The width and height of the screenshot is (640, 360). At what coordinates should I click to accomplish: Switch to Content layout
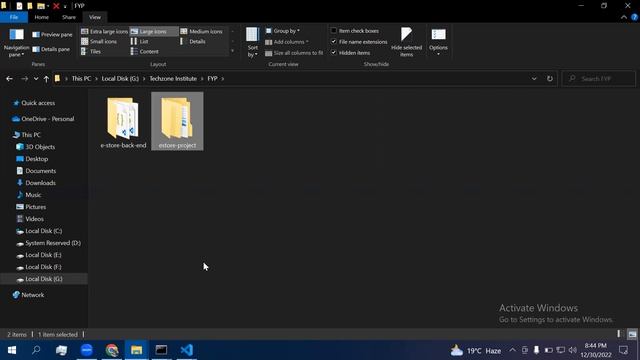[144, 52]
